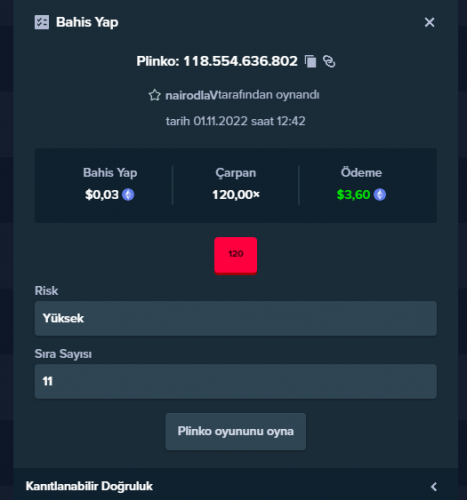Image resolution: width=467 pixels, height=500 pixels.
Task: Open the Risk field showing Yüksek
Action: click(x=236, y=318)
